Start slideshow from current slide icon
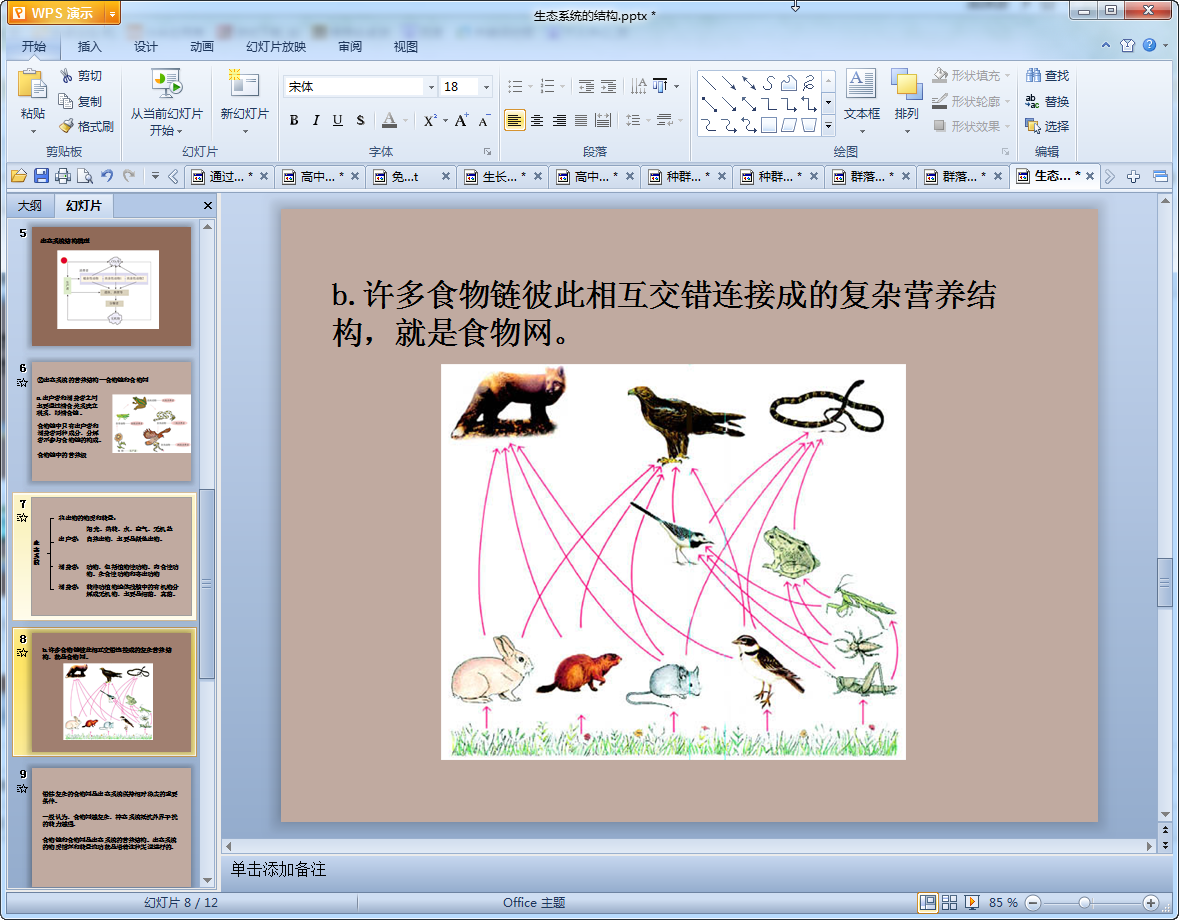 point(166,83)
